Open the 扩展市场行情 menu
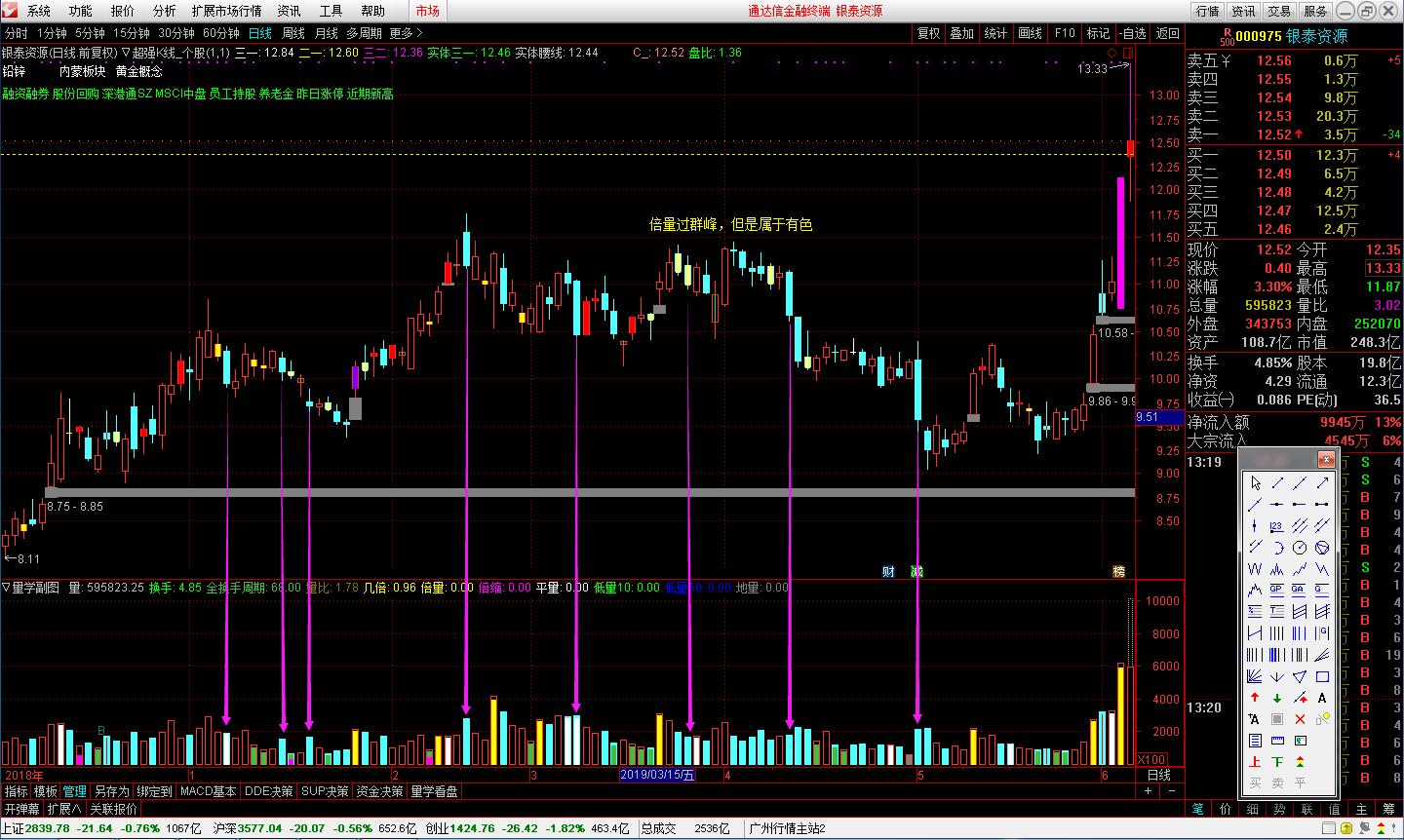The height and width of the screenshot is (840, 1404). [x=226, y=11]
